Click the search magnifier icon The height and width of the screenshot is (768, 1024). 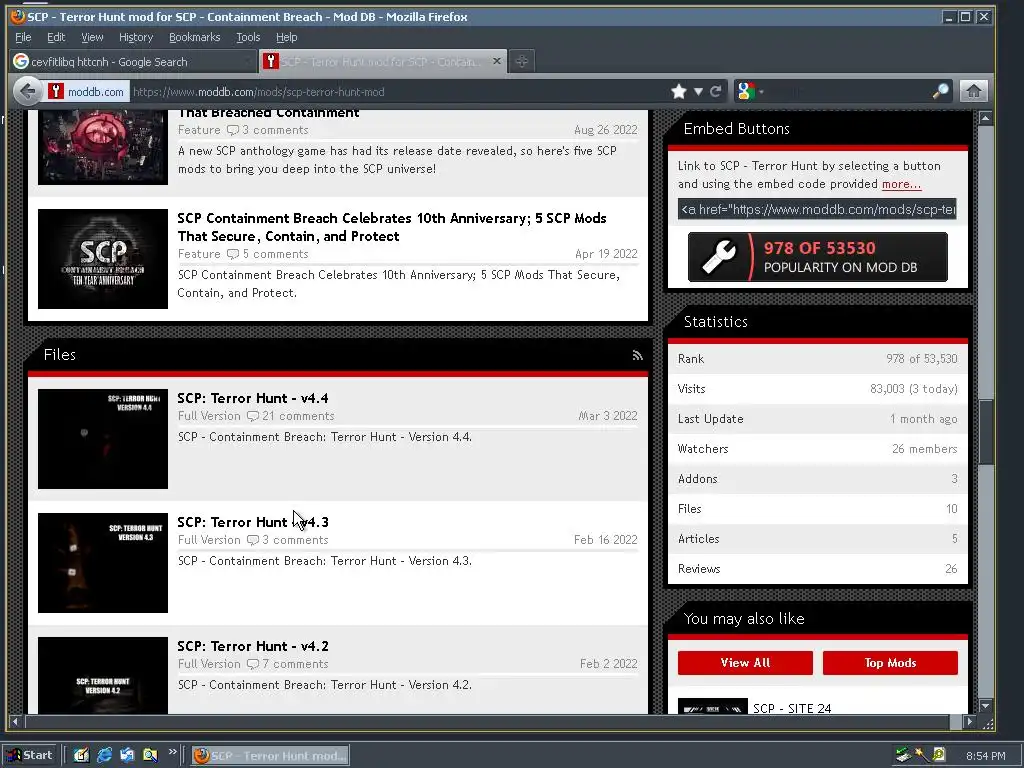940,91
